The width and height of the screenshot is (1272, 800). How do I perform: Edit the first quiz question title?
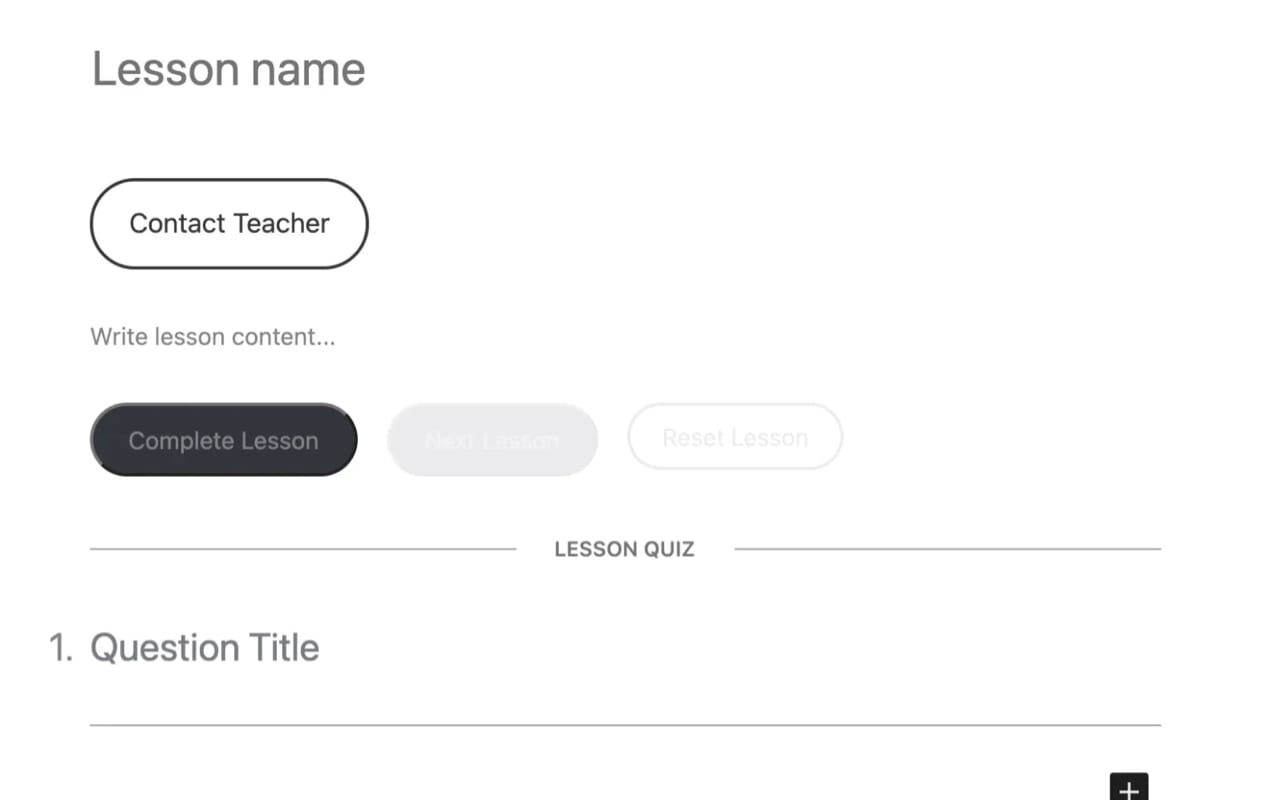205,647
